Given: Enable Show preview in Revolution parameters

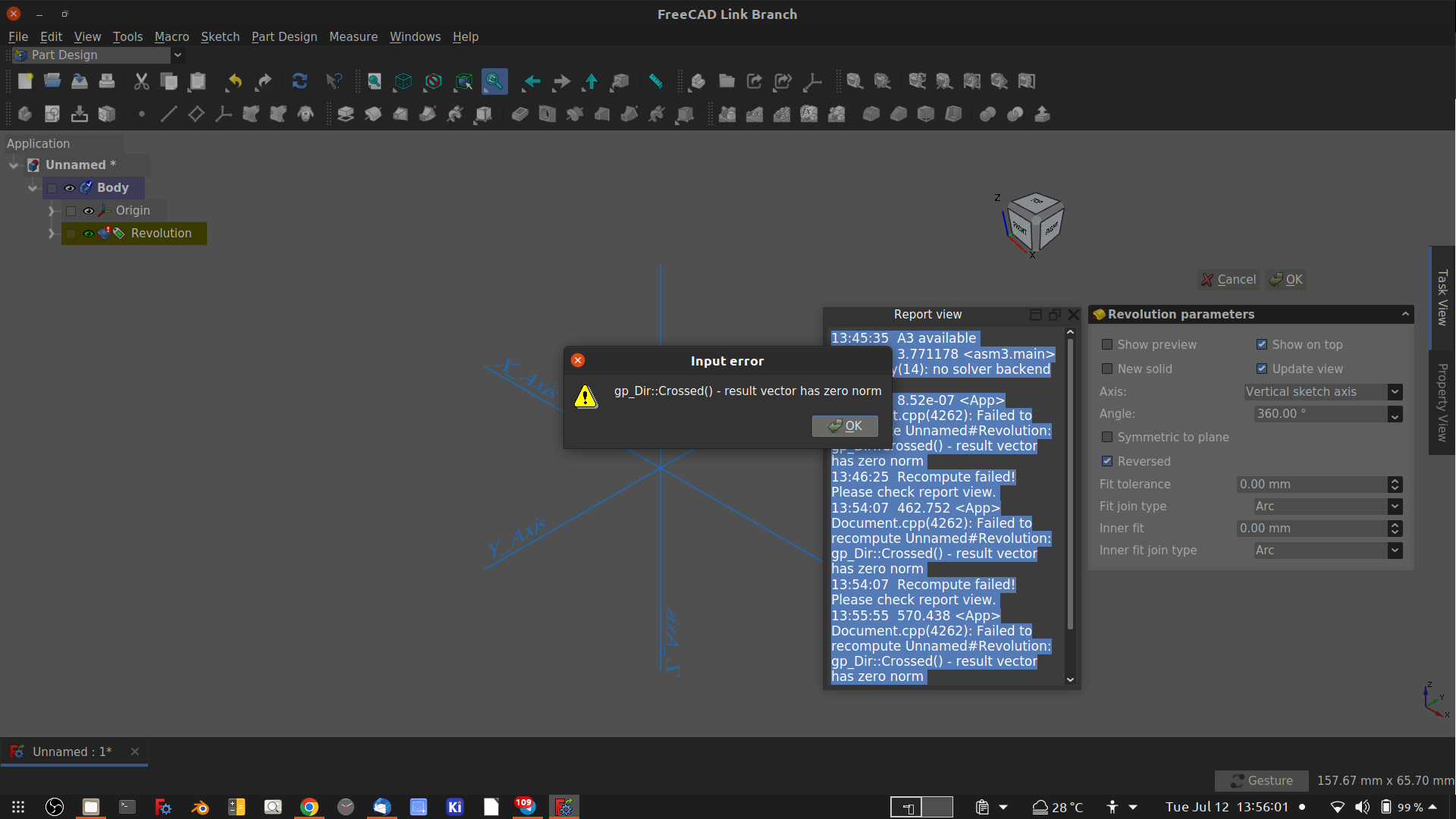Looking at the screenshot, I should pyautogui.click(x=1108, y=344).
